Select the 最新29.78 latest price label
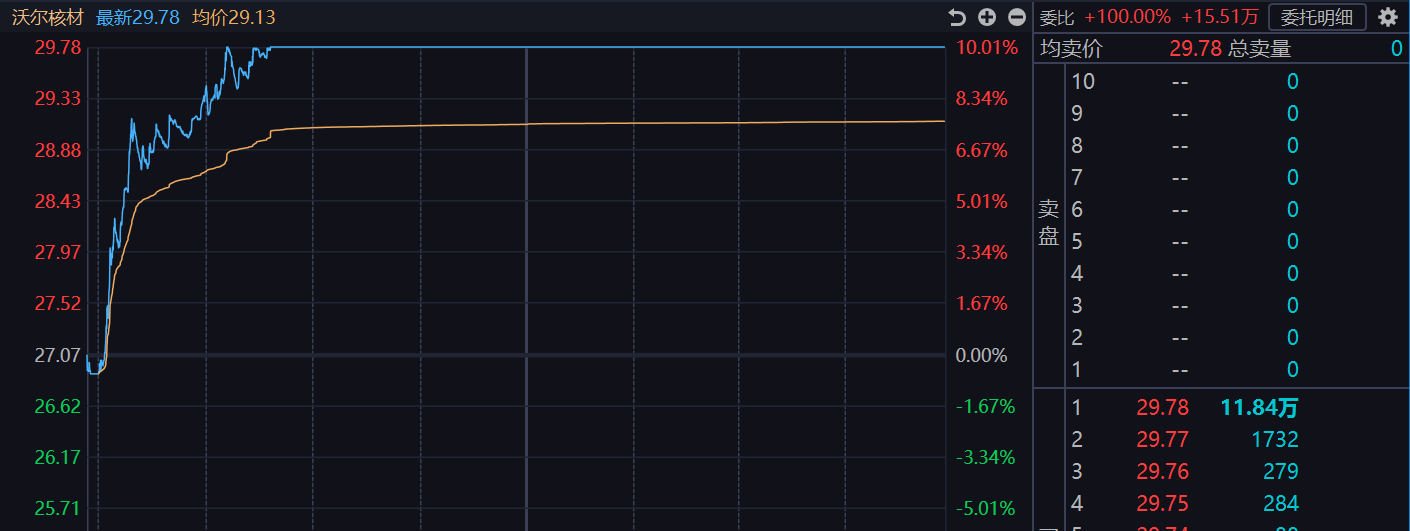Image resolution: width=1410 pixels, height=531 pixels. [x=137, y=17]
